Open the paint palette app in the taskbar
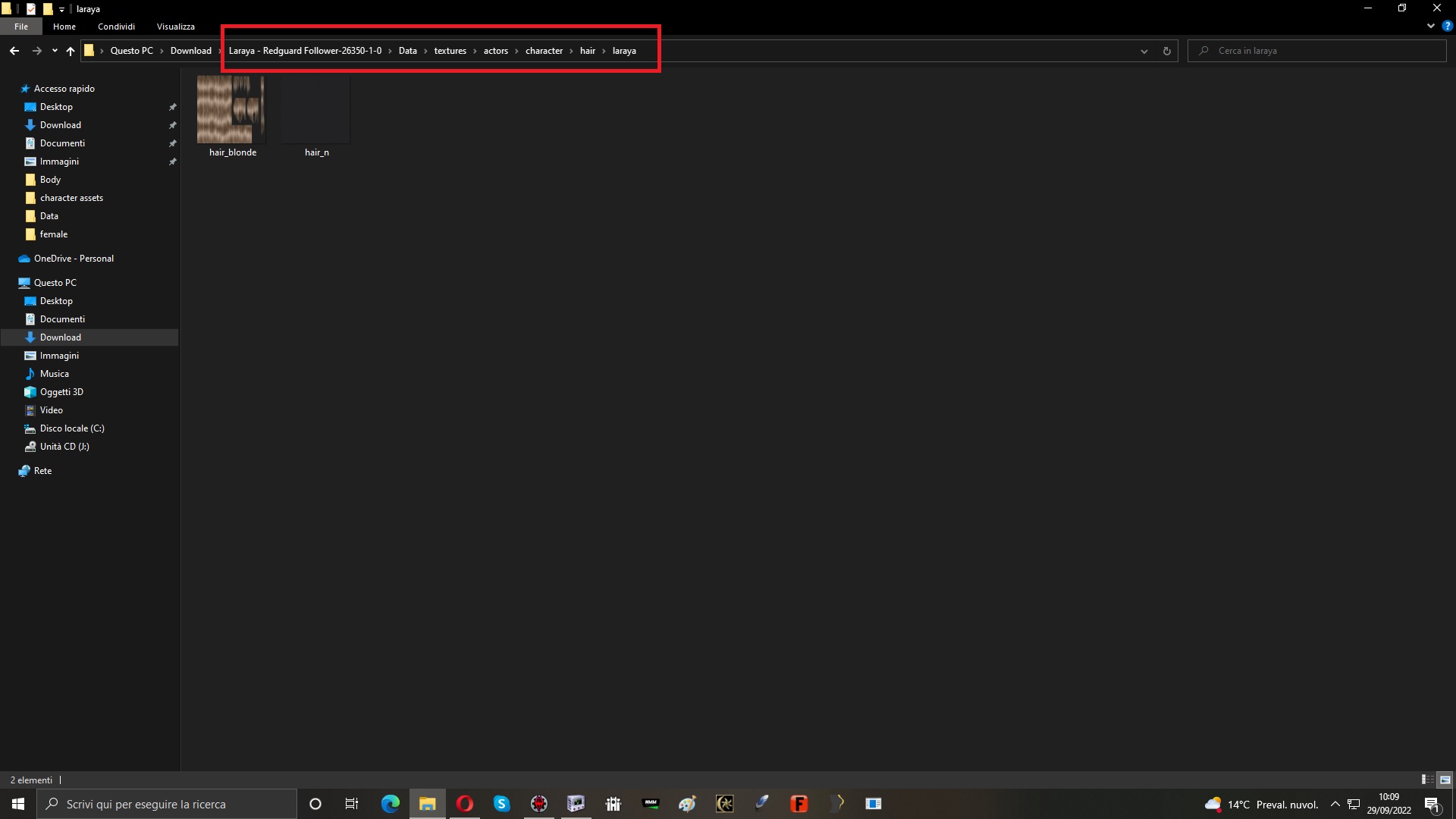1456x819 pixels. click(x=688, y=804)
